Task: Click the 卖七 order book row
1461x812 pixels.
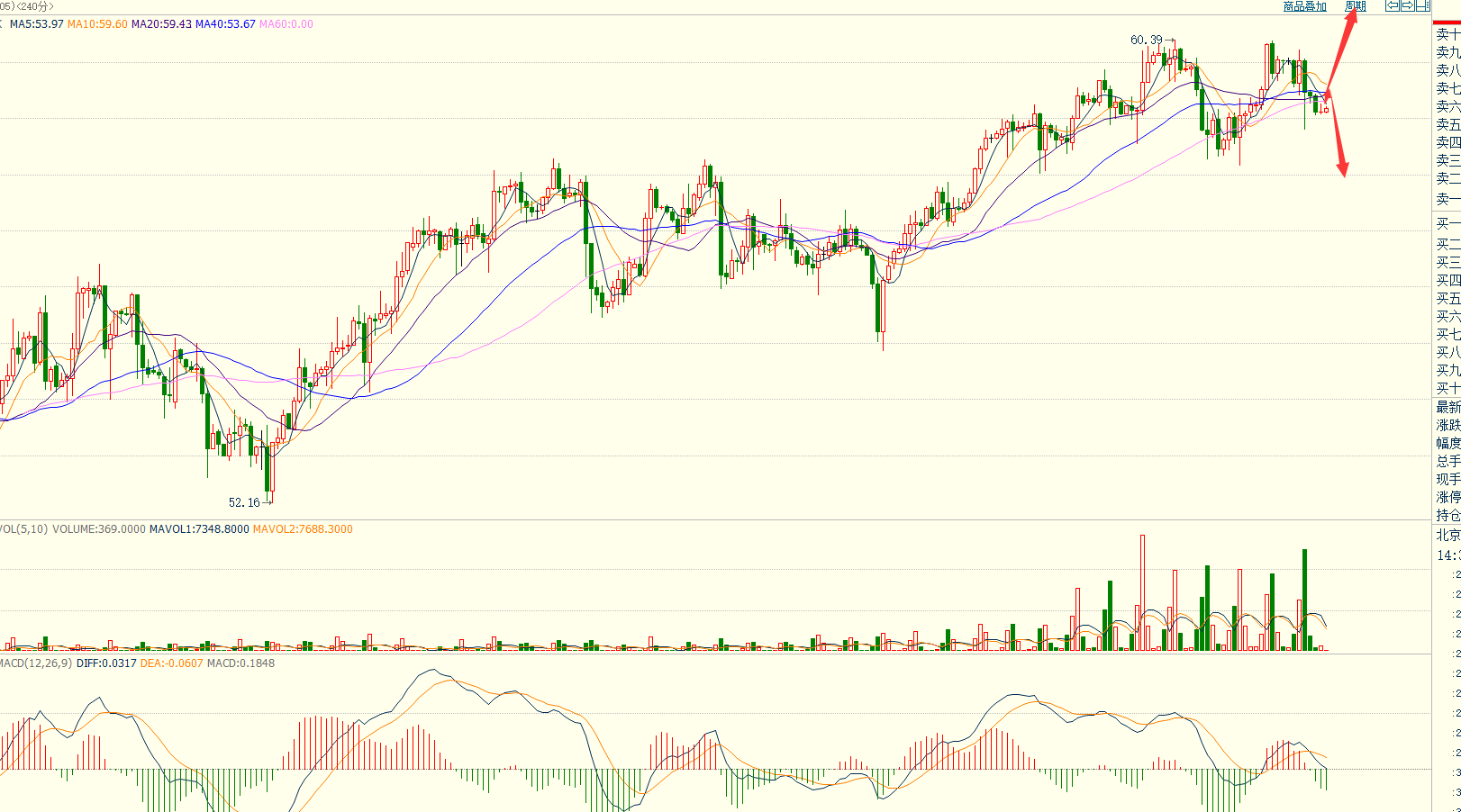Action: [1447, 88]
